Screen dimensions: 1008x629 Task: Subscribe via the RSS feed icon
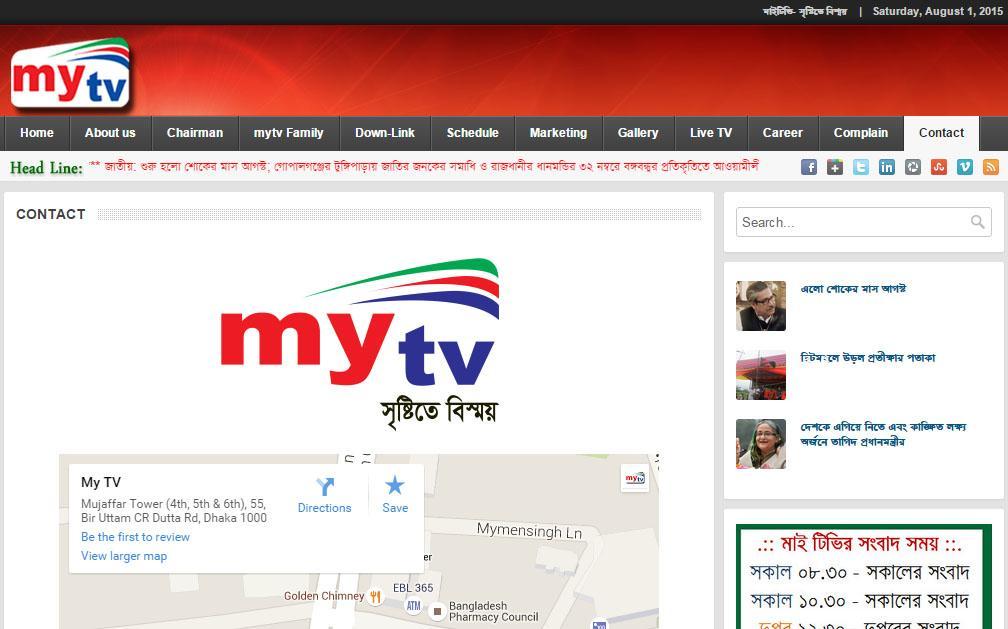[989, 167]
